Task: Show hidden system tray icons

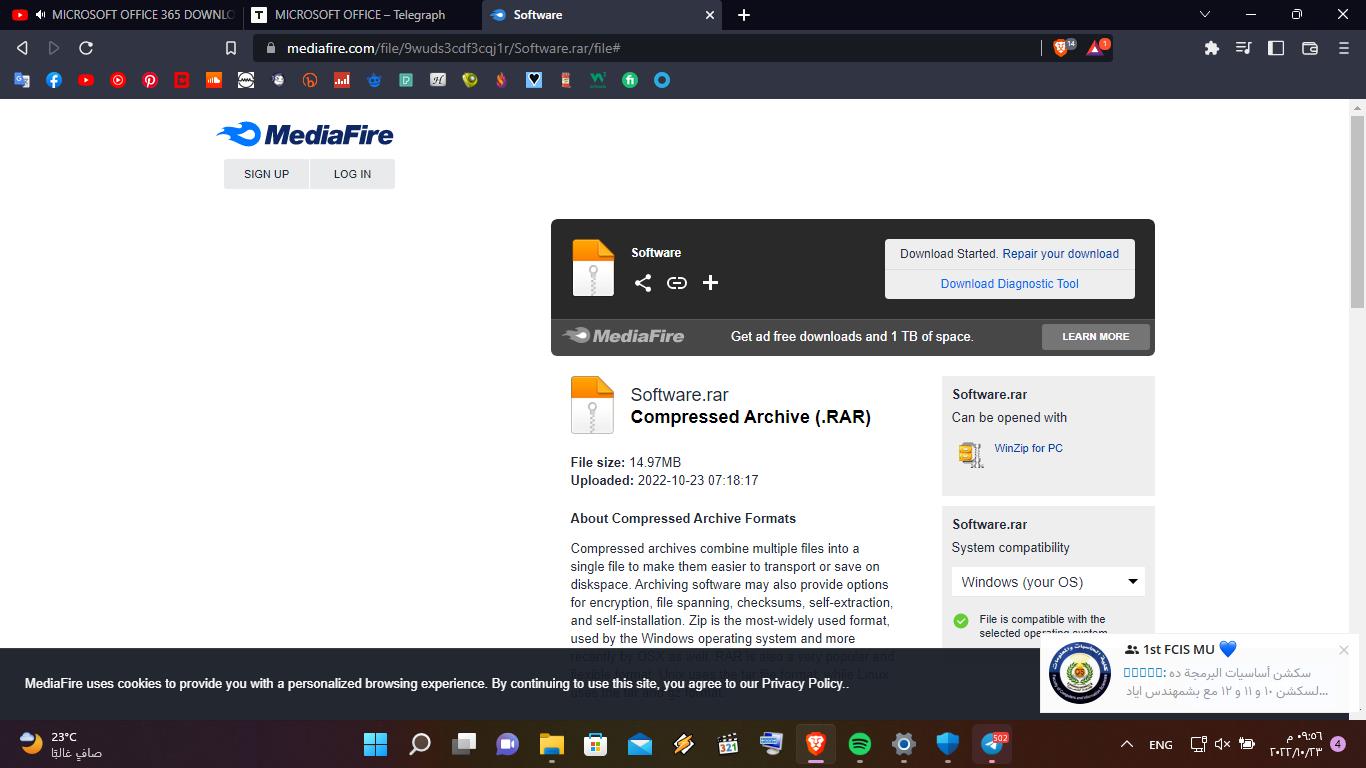Action: pos(1127,744)
